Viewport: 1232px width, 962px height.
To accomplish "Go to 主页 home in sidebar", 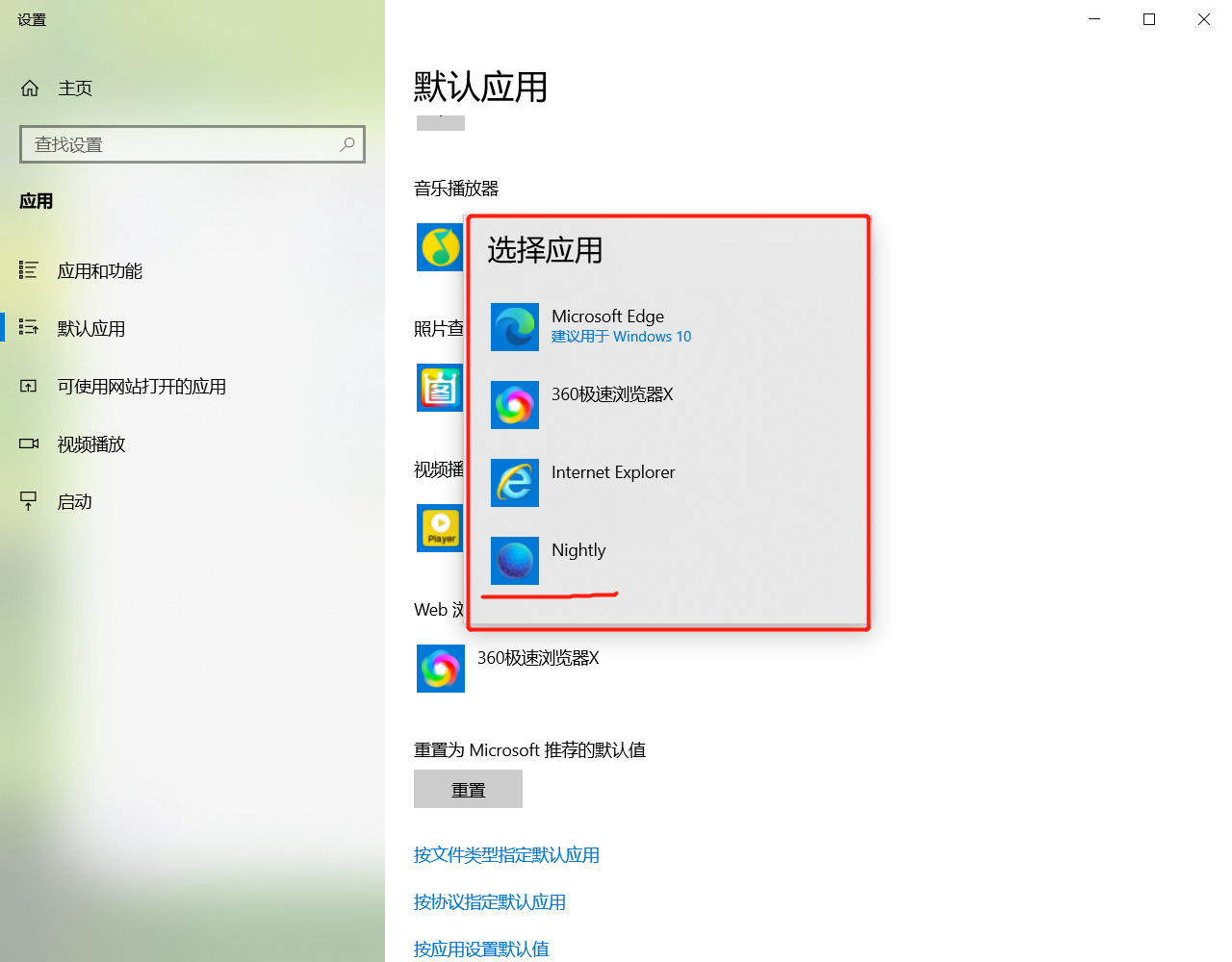I will tap(74, 89).
